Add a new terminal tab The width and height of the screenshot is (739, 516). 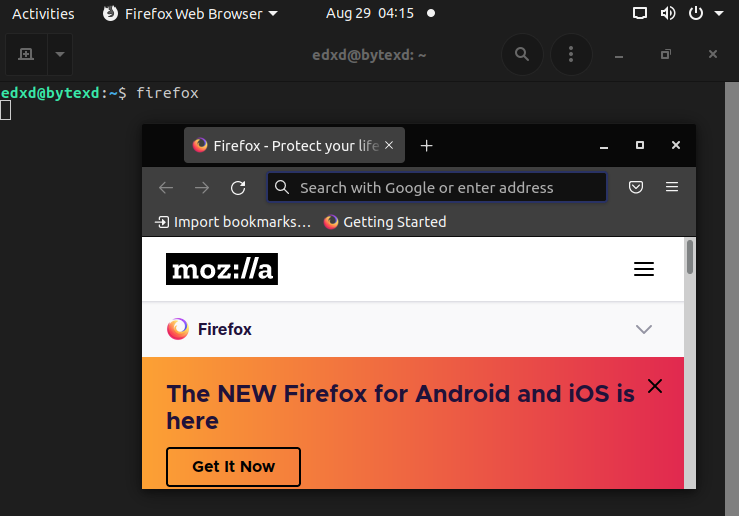coord(26,54)
